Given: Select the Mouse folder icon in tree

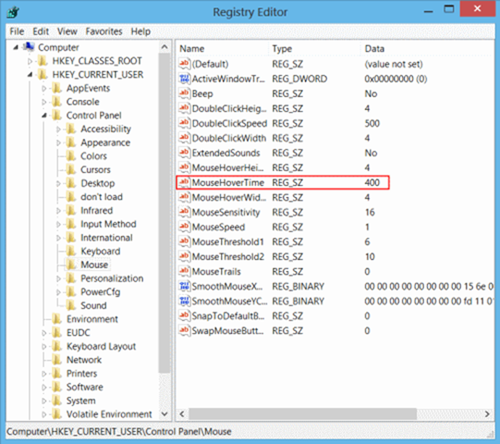Looking at the screenshot, I should (x=71, y=264).
